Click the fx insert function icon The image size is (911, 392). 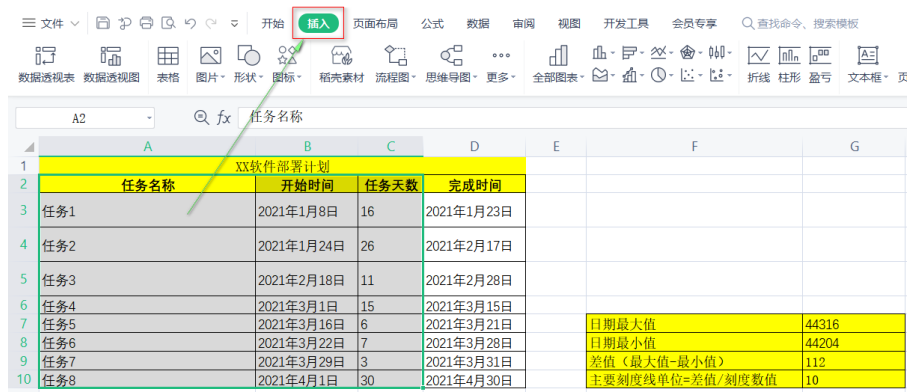(x=224, y=118)
